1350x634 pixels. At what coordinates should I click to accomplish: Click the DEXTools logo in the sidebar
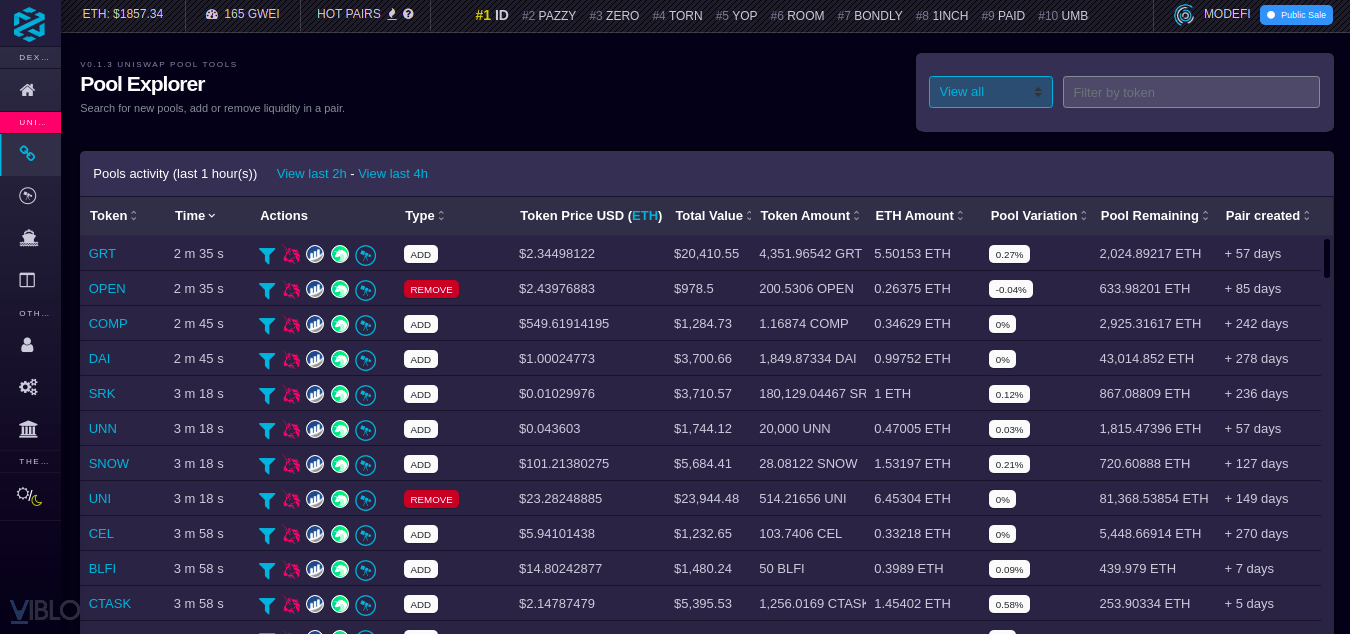(29, 24)
